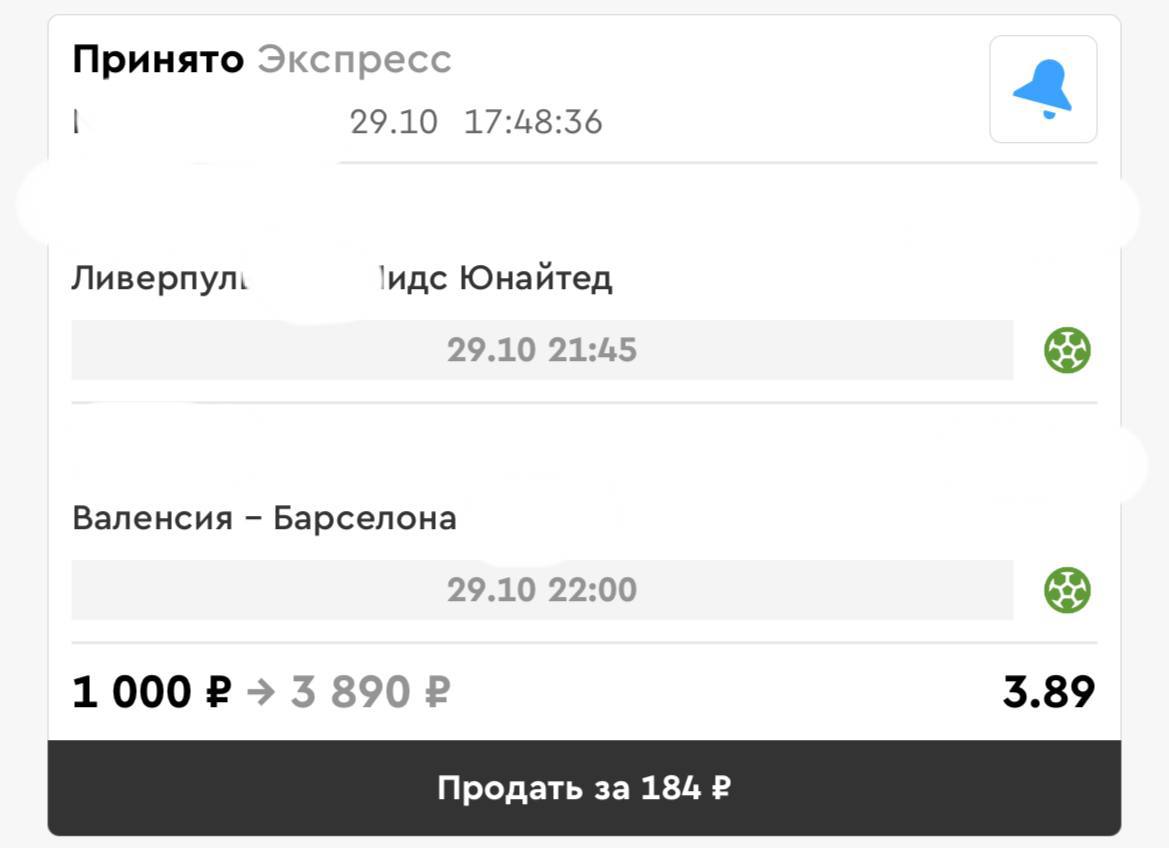Screen dimensions: 1169x848
Task: Tap soccer ball icon for Liverpool match
Action: tap(1067, 351)
